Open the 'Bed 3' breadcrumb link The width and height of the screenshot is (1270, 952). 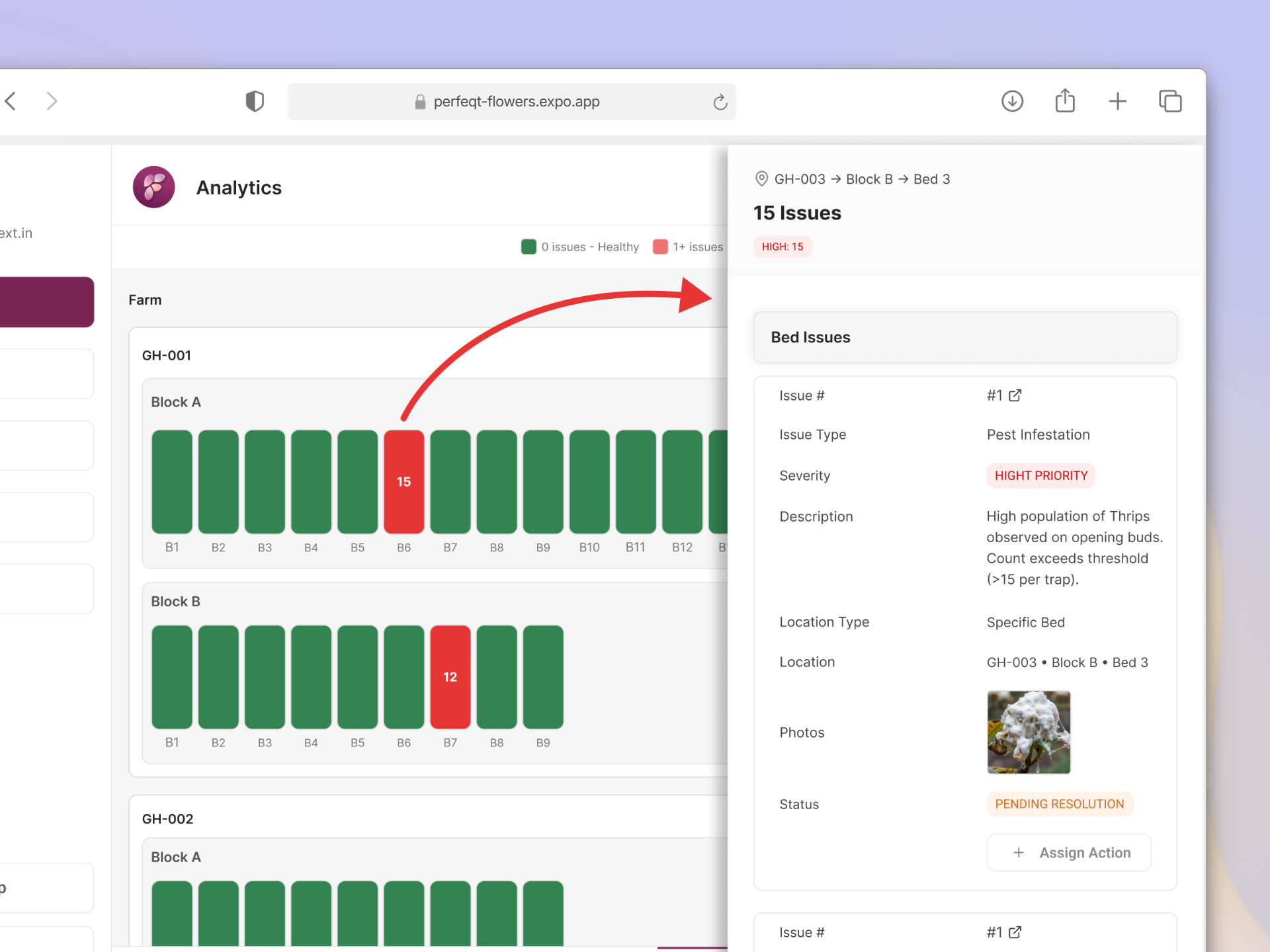(931, 178)
